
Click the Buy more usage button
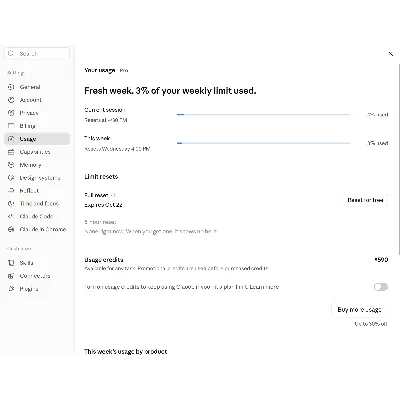click(359, 310)
